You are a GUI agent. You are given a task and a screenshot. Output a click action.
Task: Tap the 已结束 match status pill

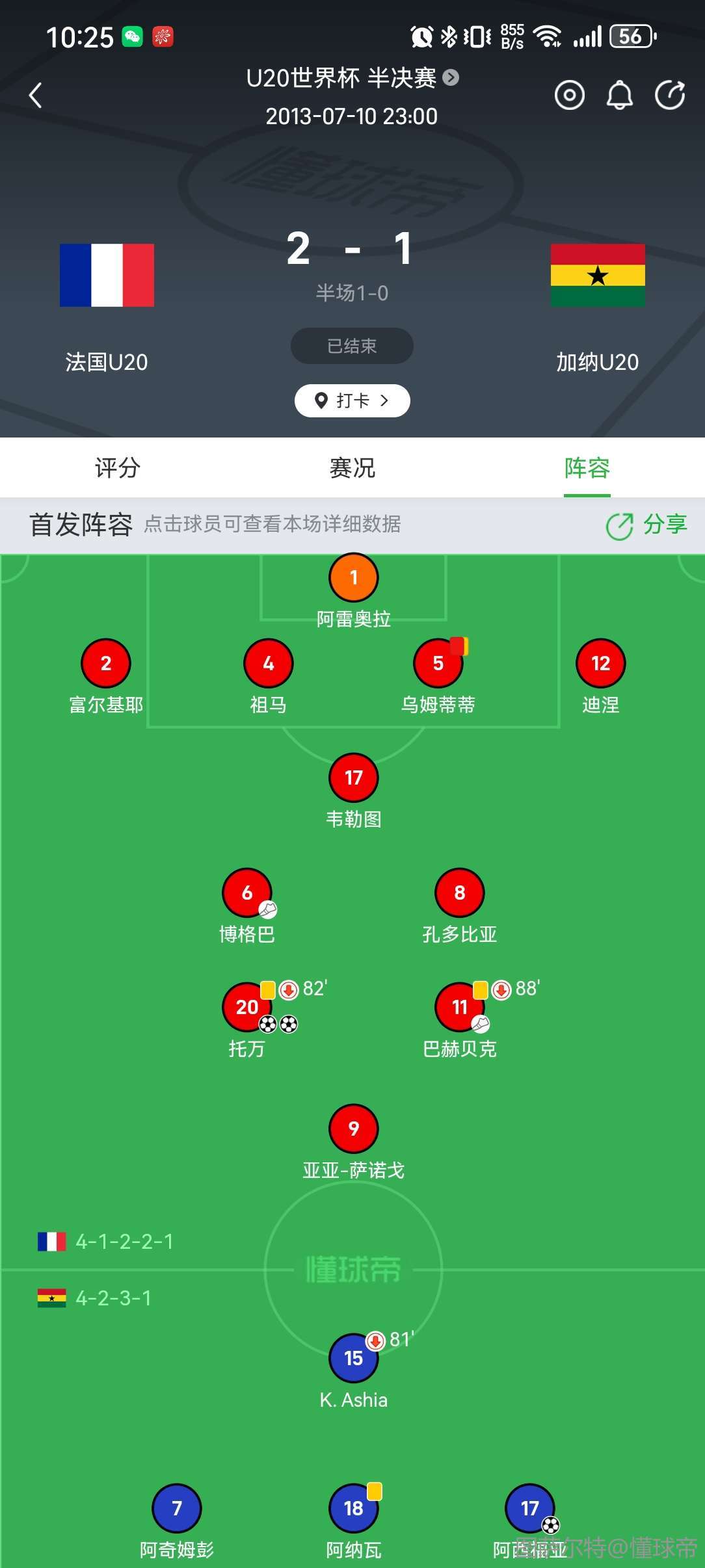[x=352, y=346]
